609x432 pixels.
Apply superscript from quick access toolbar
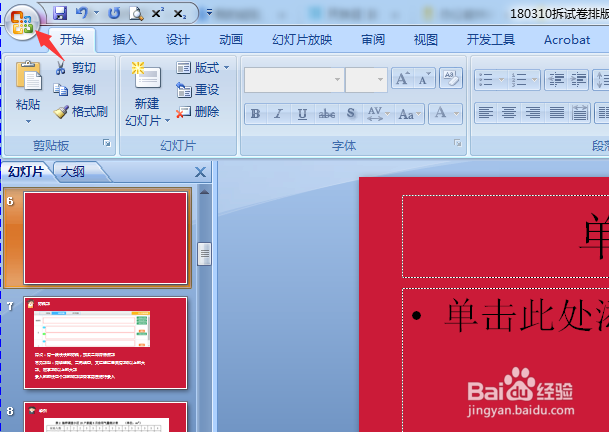click(157, 14)
